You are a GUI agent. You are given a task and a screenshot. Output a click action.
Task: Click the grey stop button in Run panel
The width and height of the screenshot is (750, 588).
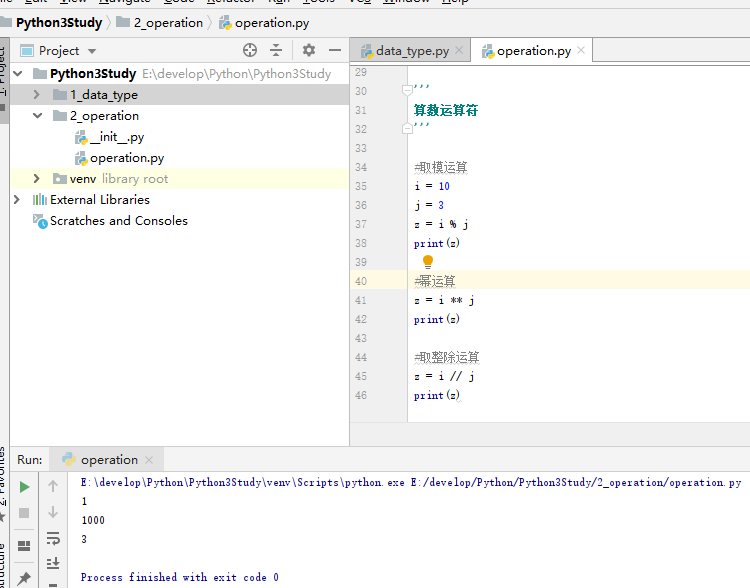(x=24, y=513)
